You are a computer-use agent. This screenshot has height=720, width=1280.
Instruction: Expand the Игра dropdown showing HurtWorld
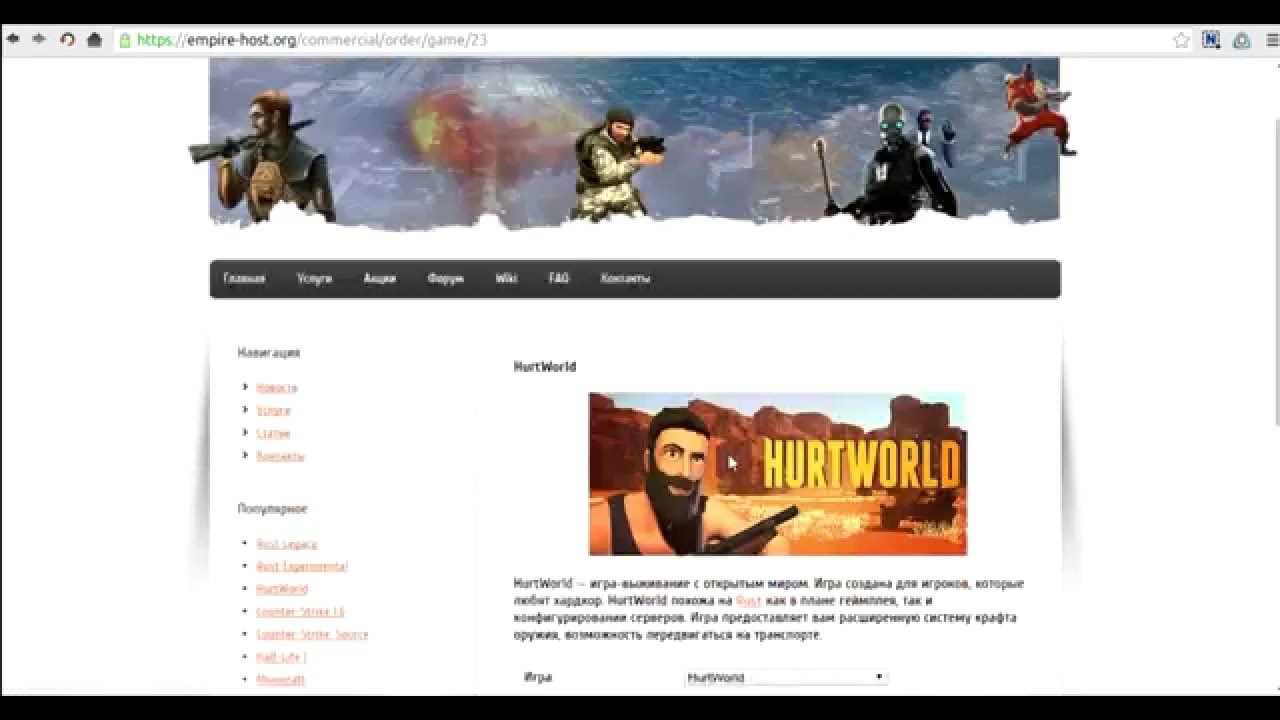[786, 677]
